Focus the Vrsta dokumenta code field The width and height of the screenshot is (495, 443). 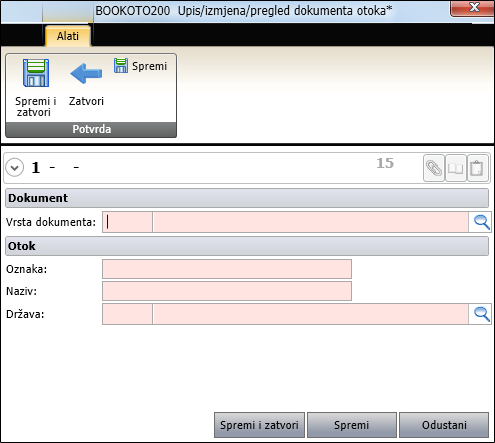pyautogui.click(x=127, y=222)
